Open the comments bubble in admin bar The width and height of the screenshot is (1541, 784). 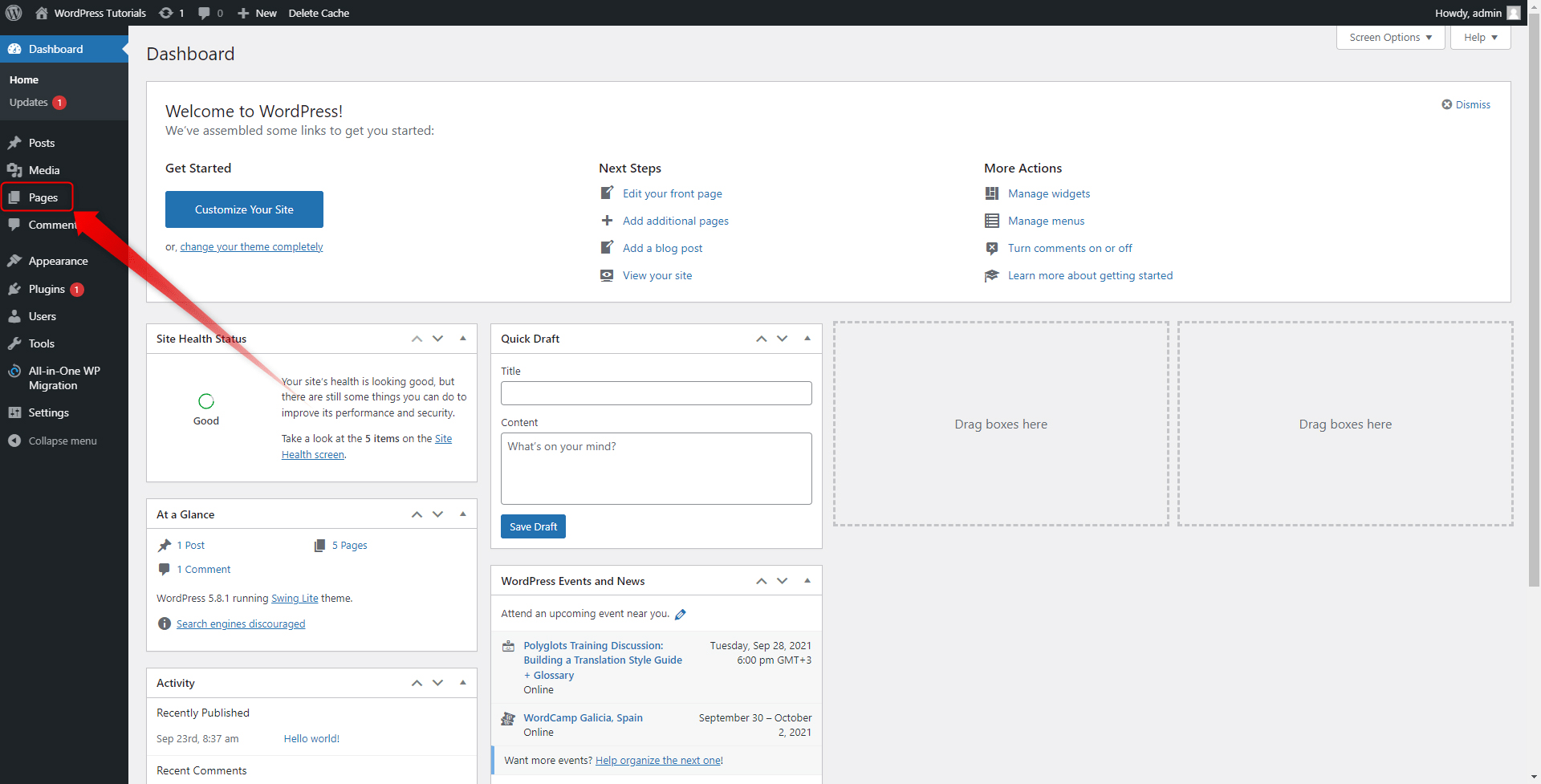(x=204, y=13)
